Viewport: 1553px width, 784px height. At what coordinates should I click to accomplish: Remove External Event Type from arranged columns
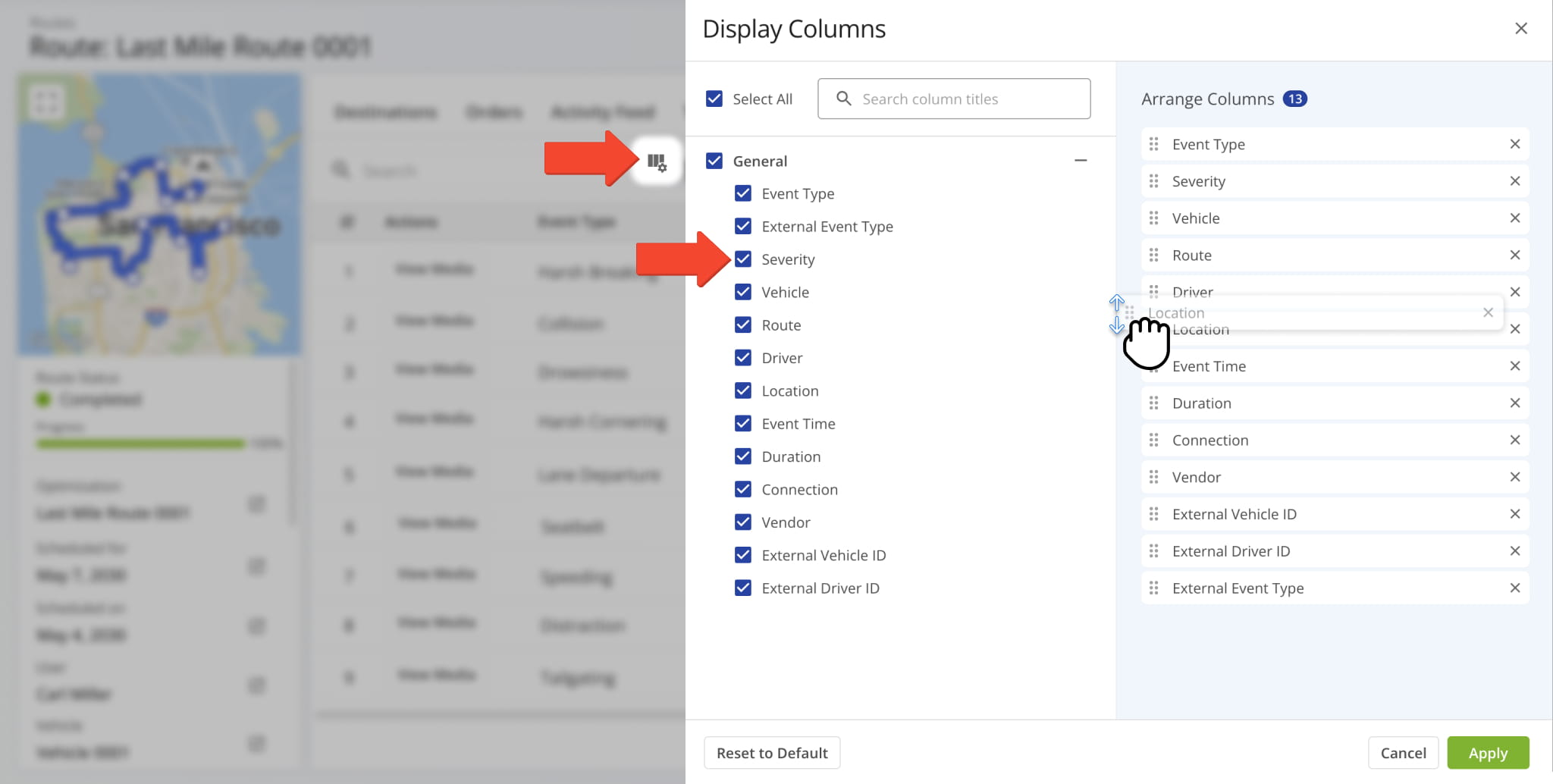coord(1515,588)
